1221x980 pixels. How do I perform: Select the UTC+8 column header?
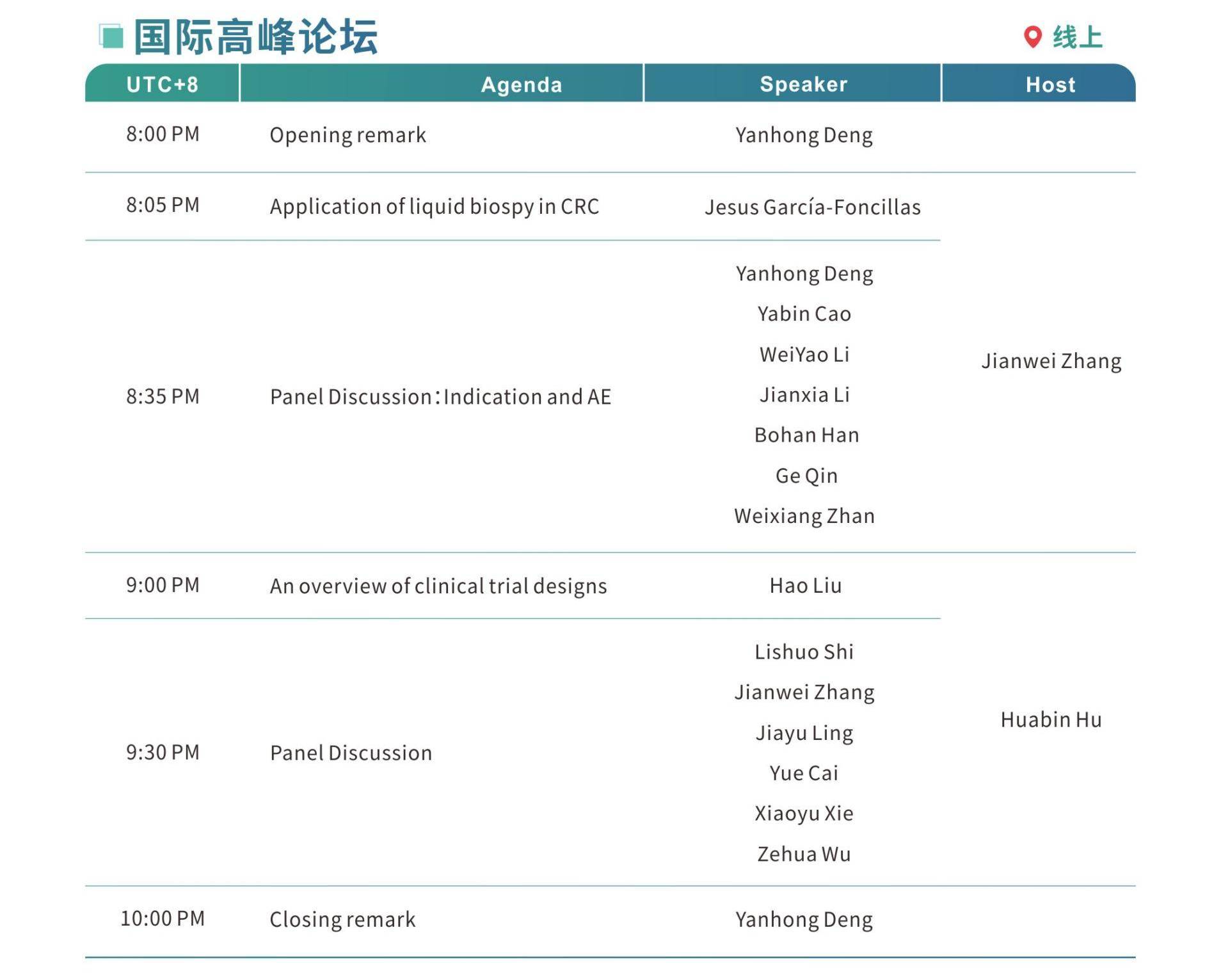click(162, 84)
